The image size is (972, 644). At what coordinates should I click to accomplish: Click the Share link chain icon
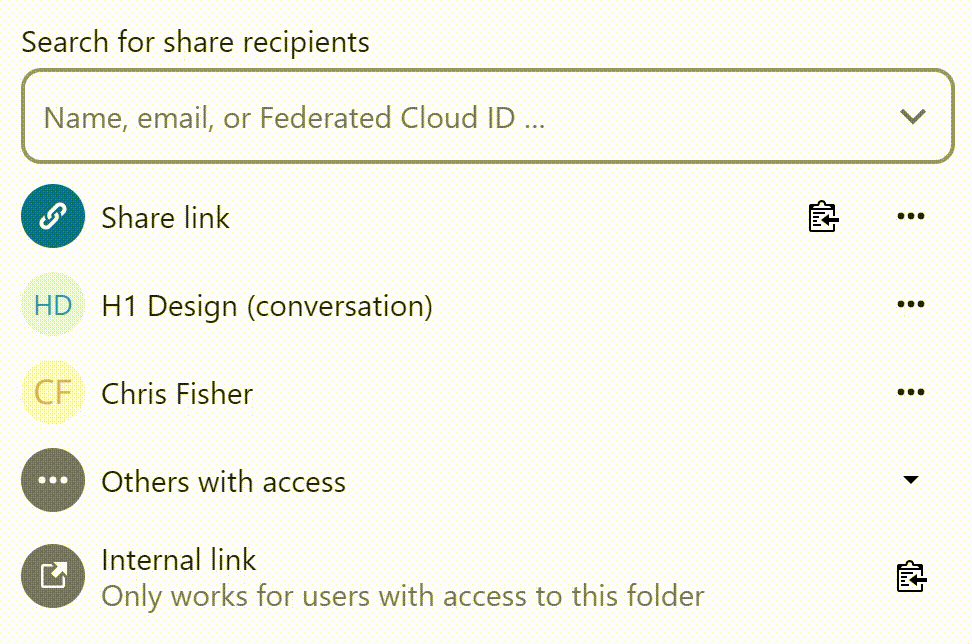[x=52, y=216]
